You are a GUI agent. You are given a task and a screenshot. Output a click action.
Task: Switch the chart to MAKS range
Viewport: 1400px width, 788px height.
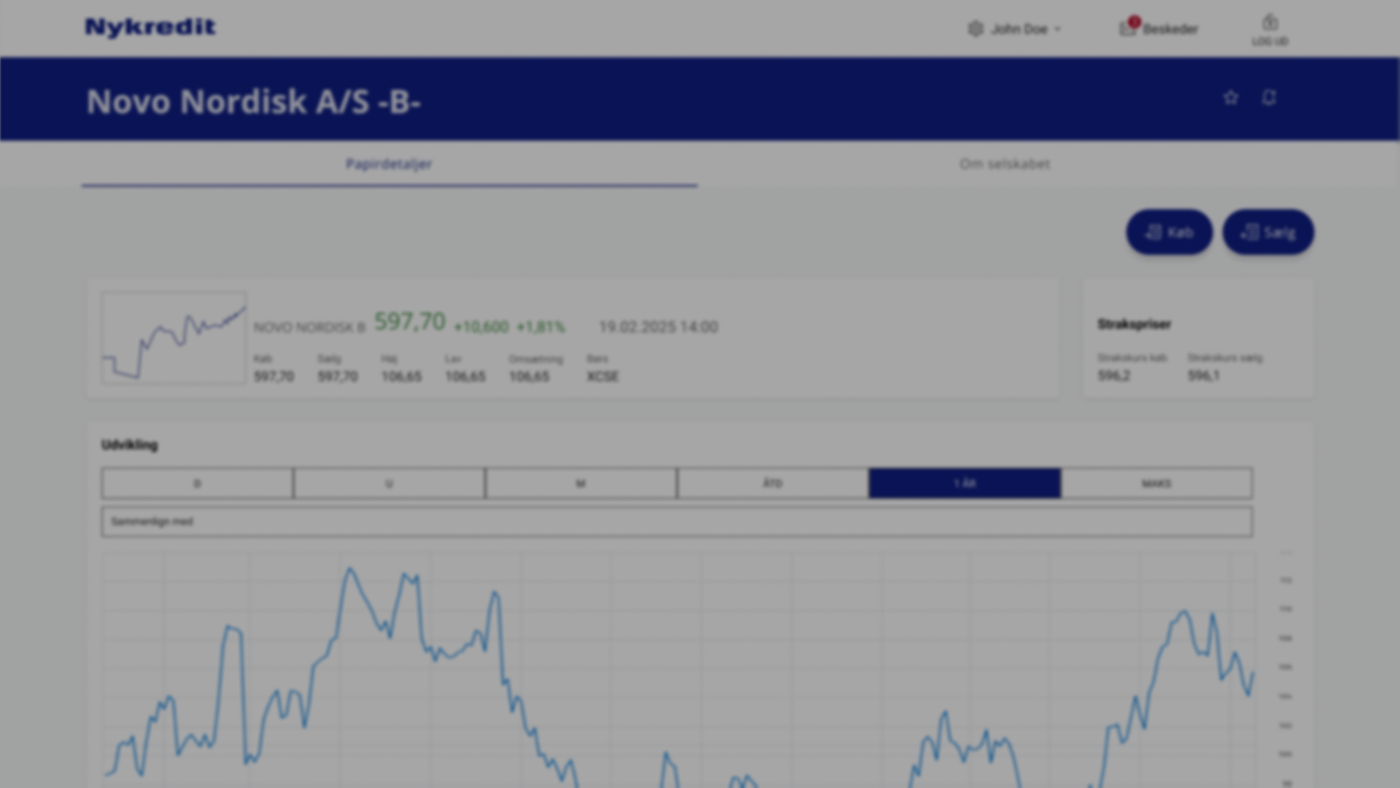[x=1156, y=483]
